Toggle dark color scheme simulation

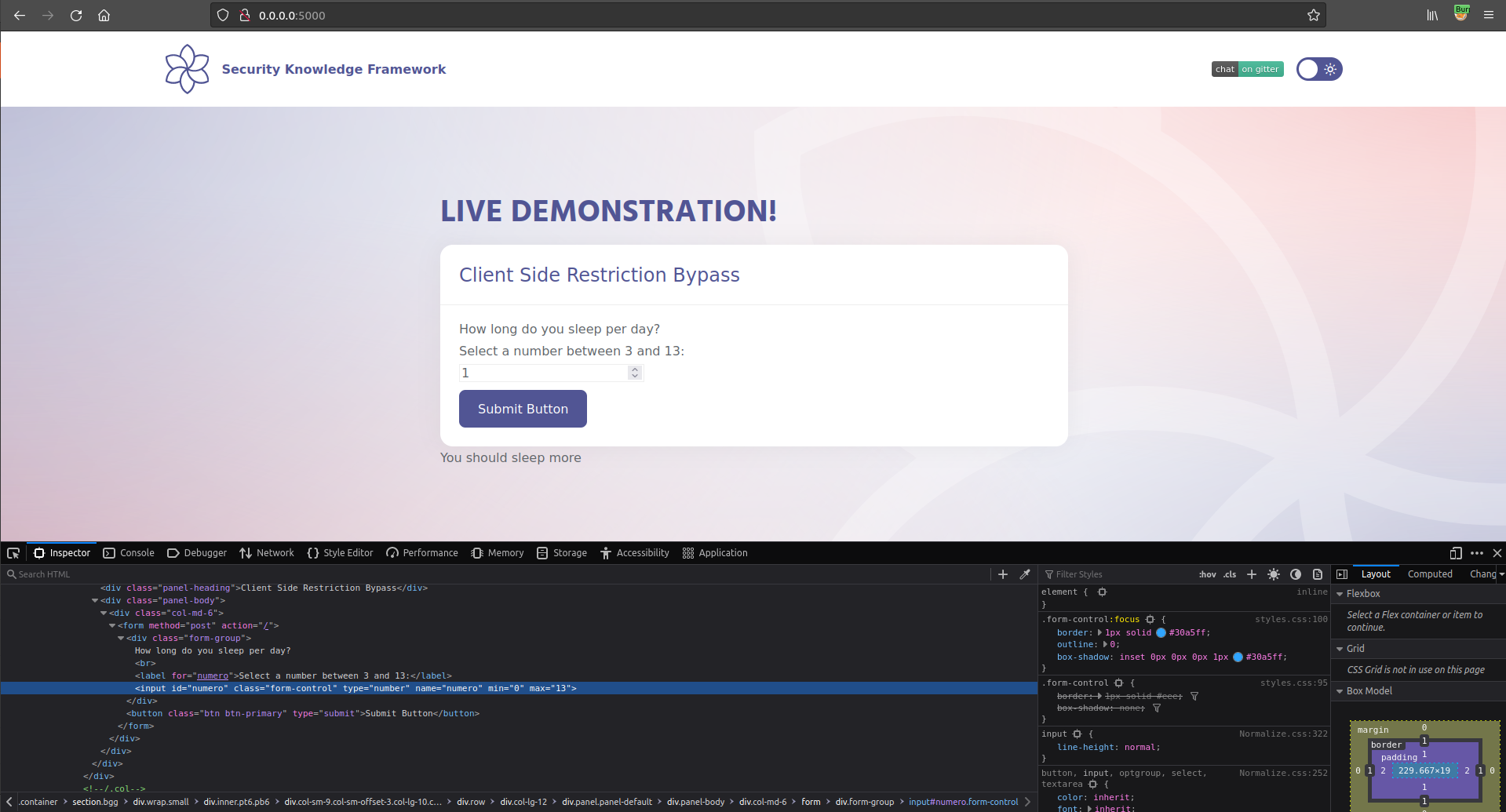click(x=1296, y=574)
